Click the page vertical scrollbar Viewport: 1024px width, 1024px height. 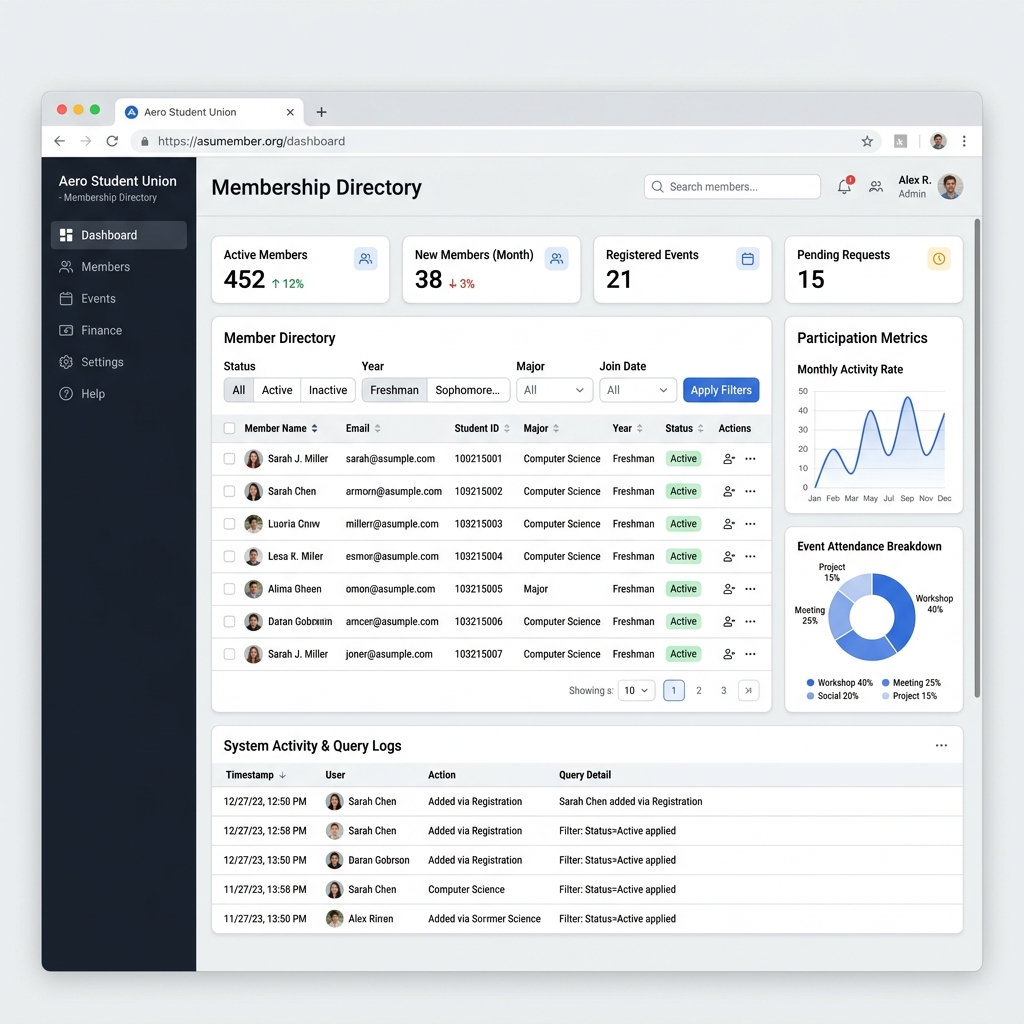point(977,458)
